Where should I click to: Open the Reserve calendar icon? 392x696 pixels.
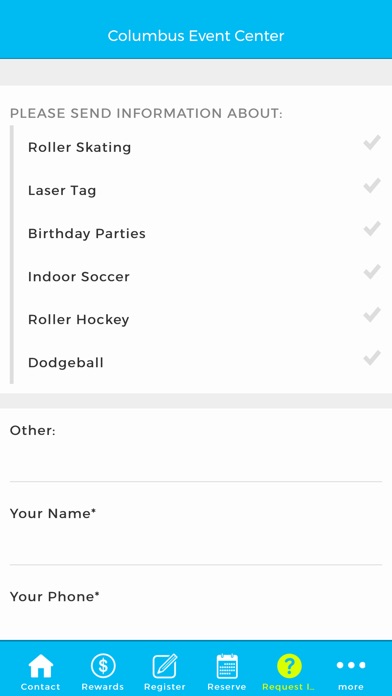coord(227,666)
